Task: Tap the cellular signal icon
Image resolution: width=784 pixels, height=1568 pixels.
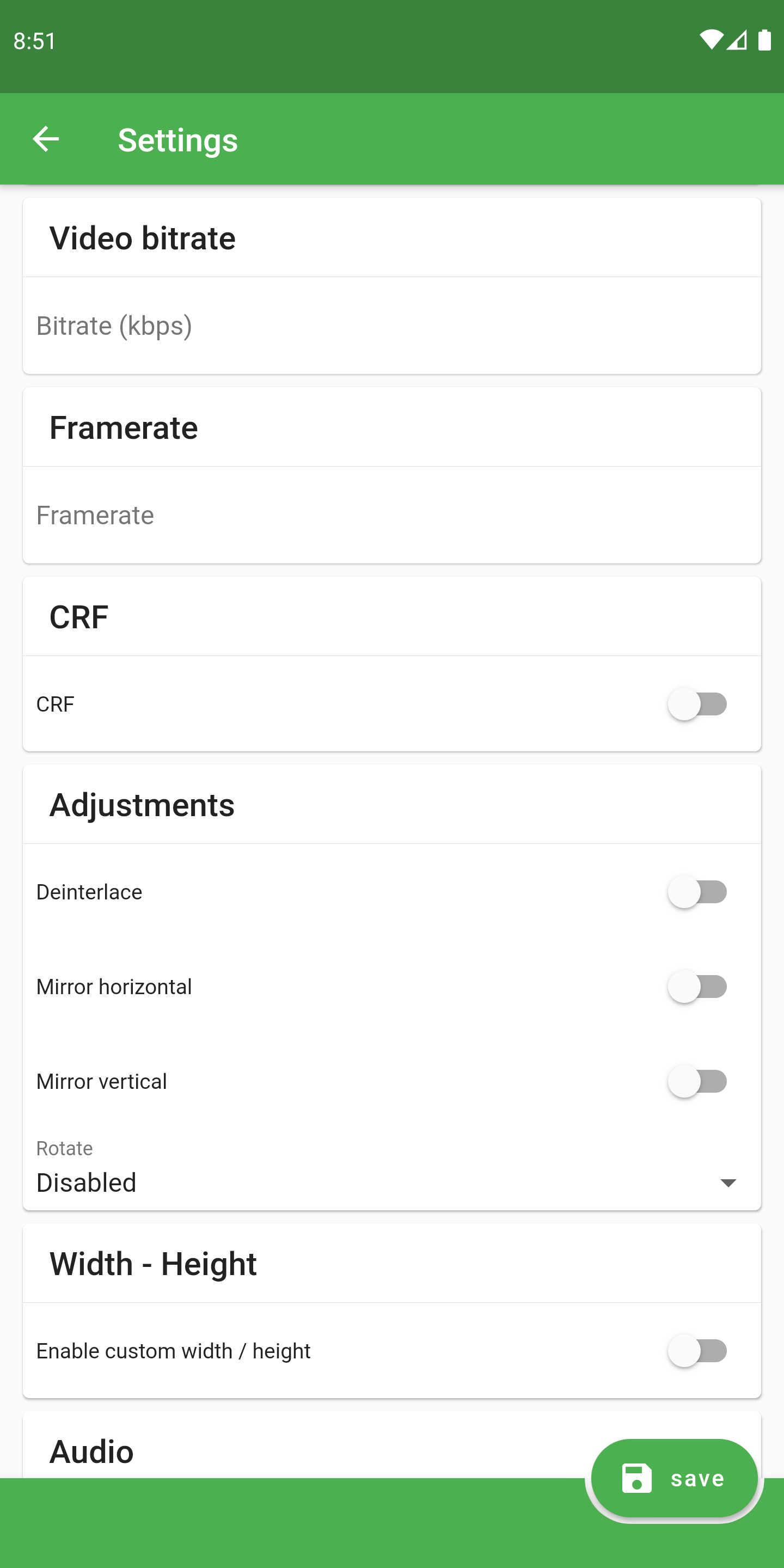Action: pos(737,40)
